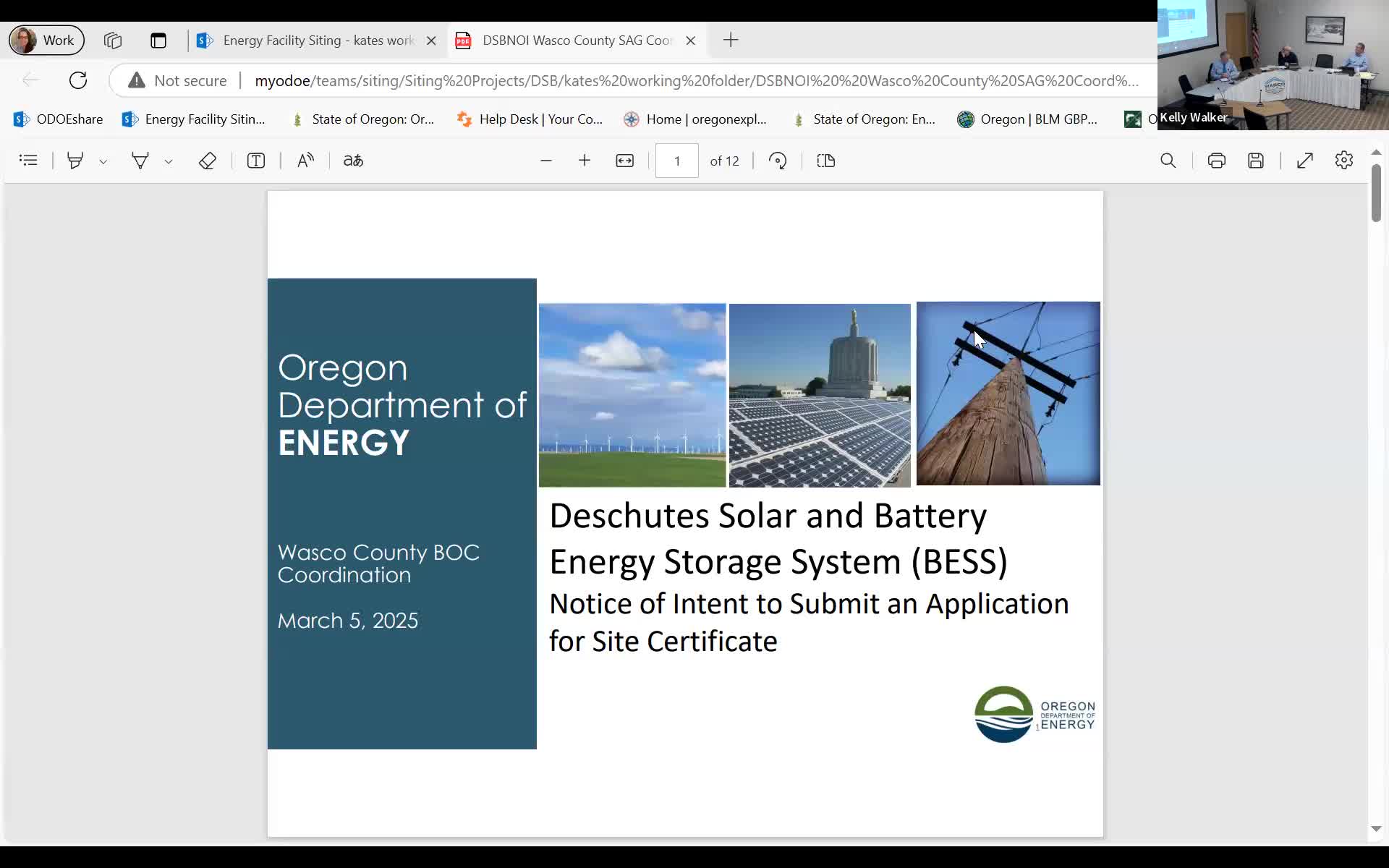Click the Add text tool
This screenshot has height=868, width=1389.
click(x=256, y=161)
